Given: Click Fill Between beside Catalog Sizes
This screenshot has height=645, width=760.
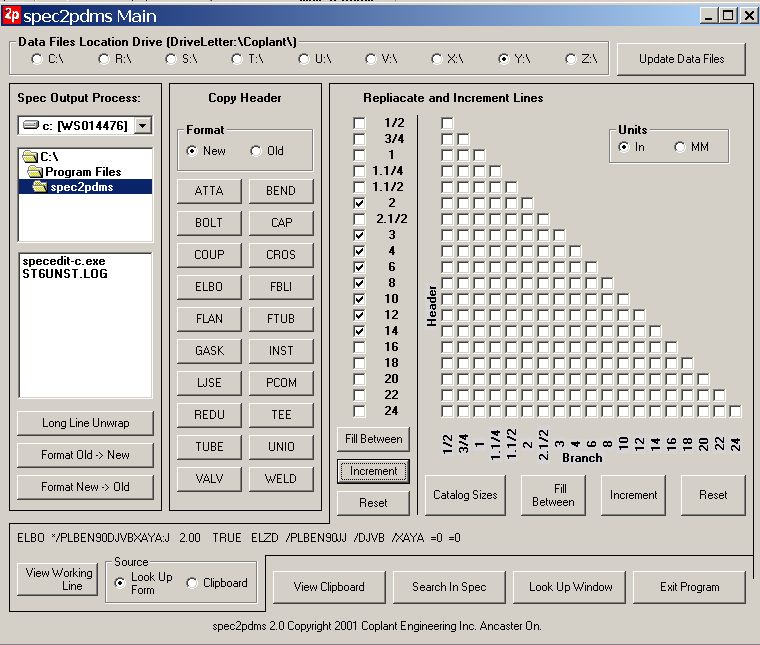Looking at the screenshot, I should [553, 495].
